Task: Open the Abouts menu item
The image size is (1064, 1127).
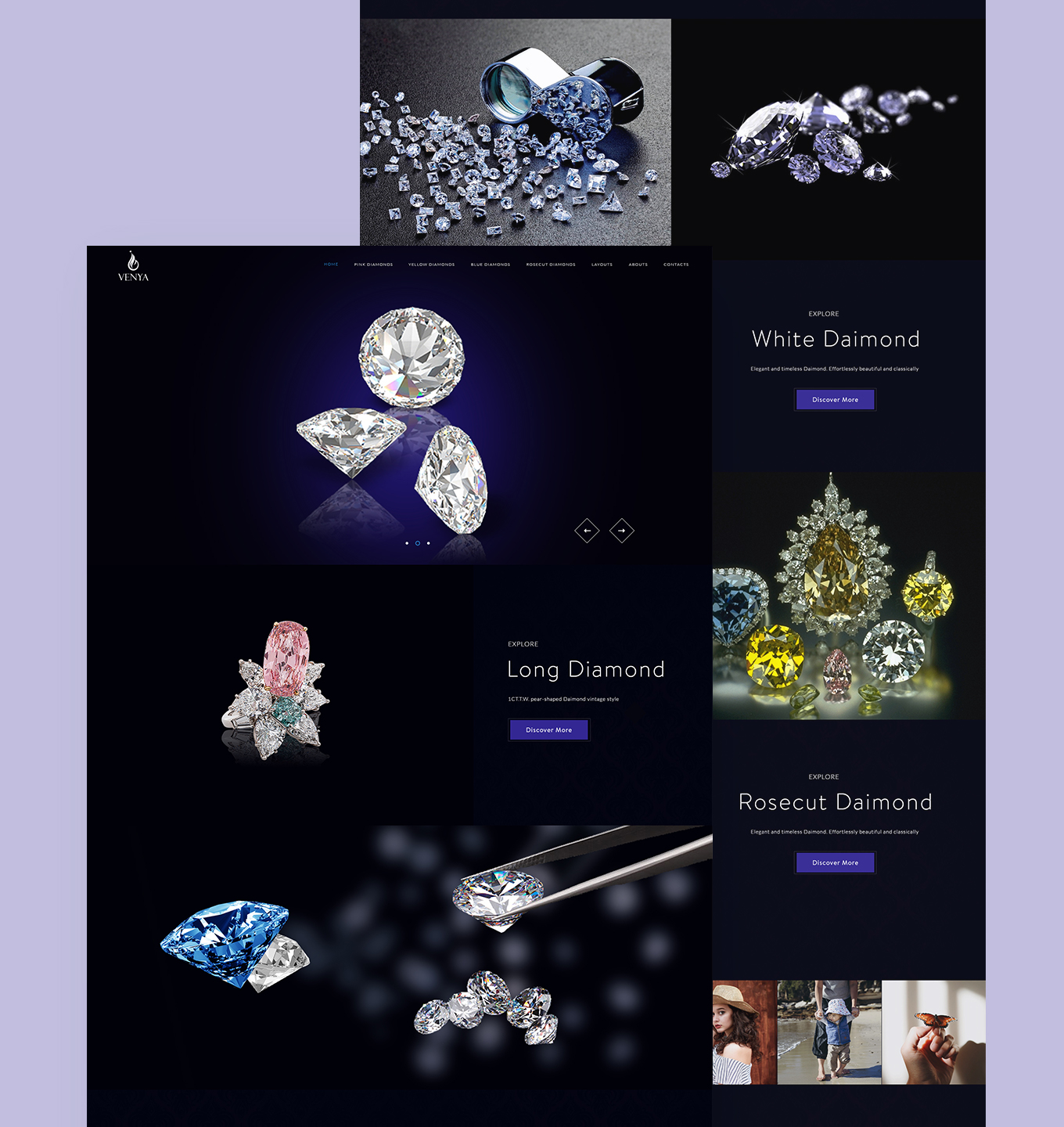Action: pyautogui.click(x=638, y=265)
